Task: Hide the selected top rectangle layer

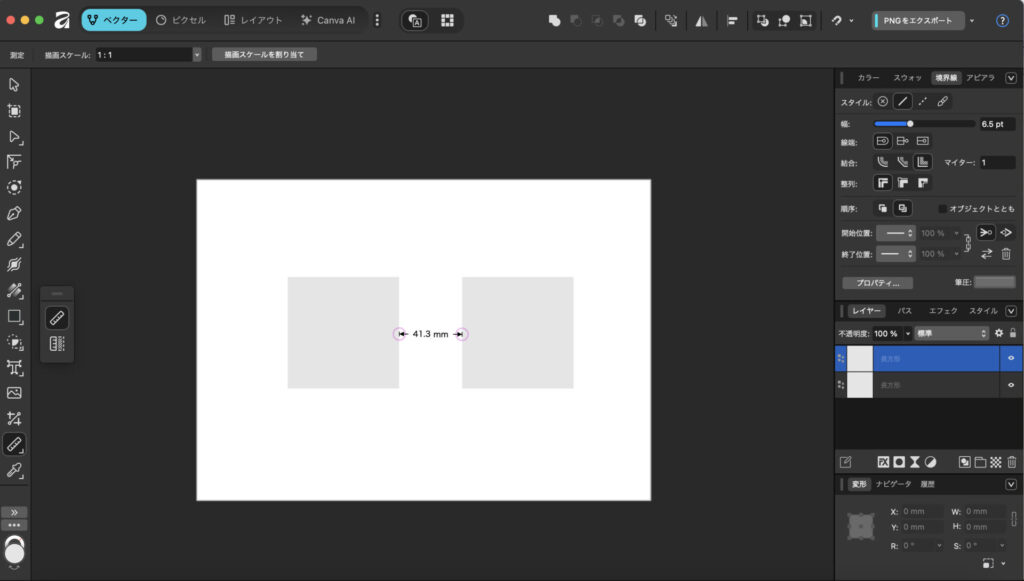Action: 1010,358
